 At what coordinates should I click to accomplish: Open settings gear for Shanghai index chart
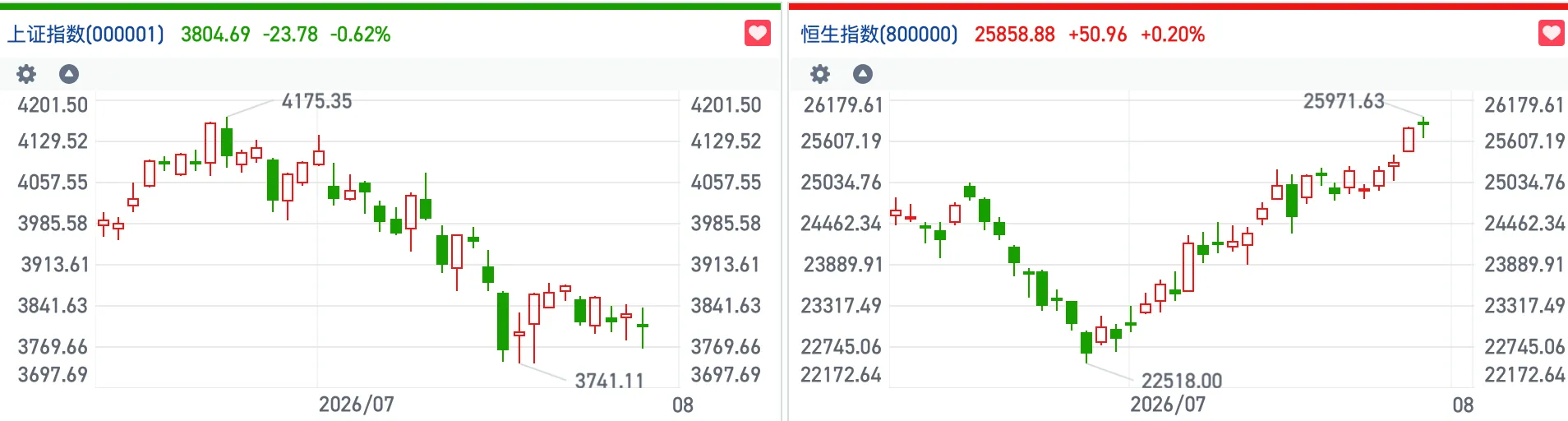click(26, 74)
